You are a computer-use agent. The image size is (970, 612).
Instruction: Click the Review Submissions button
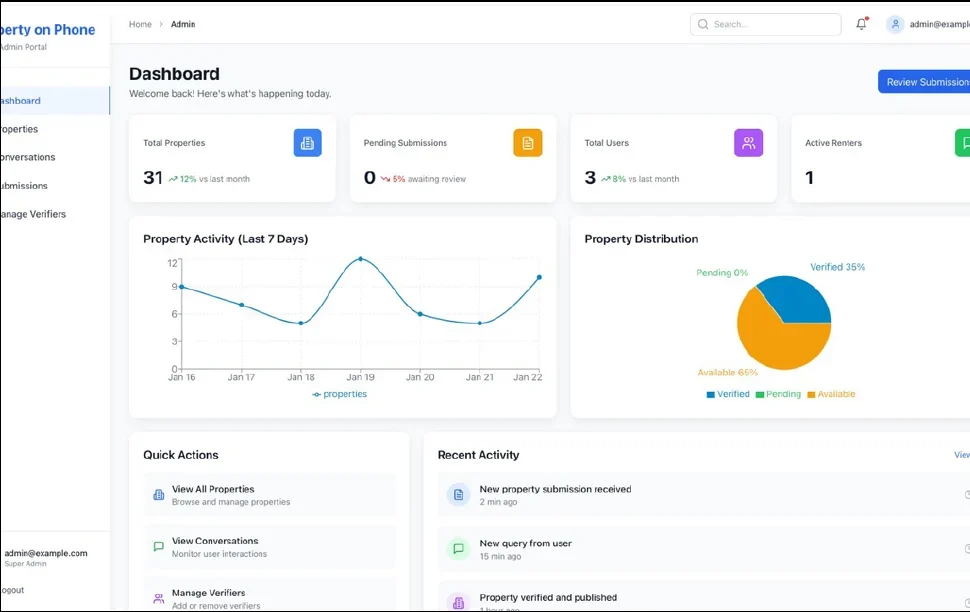(x=924, y=82)
